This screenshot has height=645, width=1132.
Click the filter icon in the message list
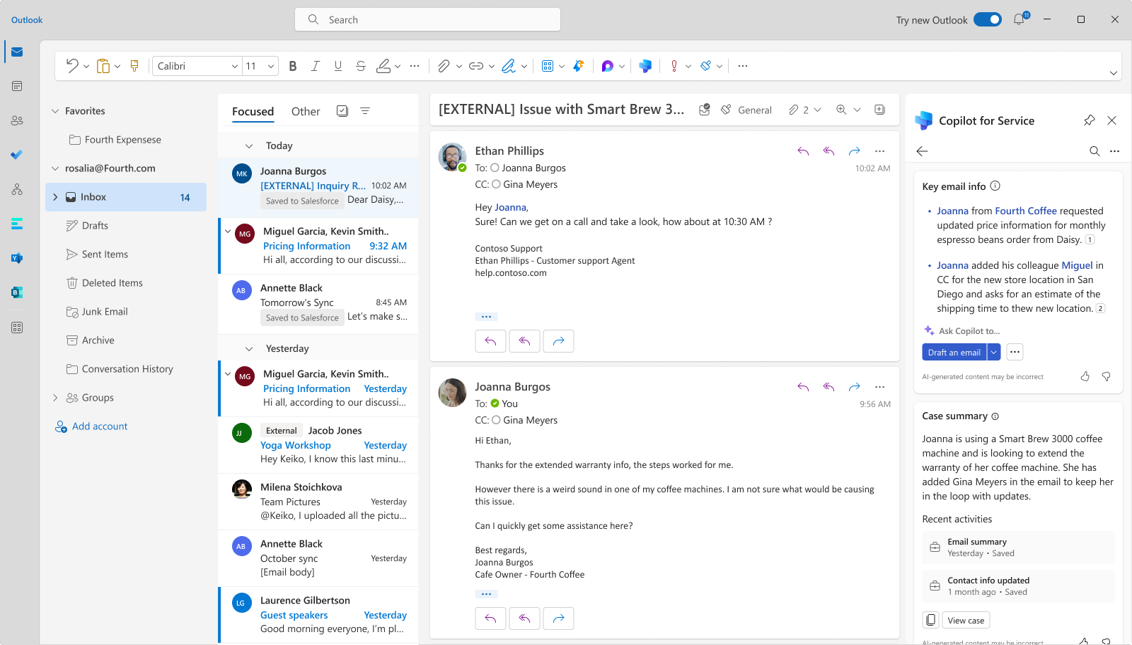click(x=365, y=111)
